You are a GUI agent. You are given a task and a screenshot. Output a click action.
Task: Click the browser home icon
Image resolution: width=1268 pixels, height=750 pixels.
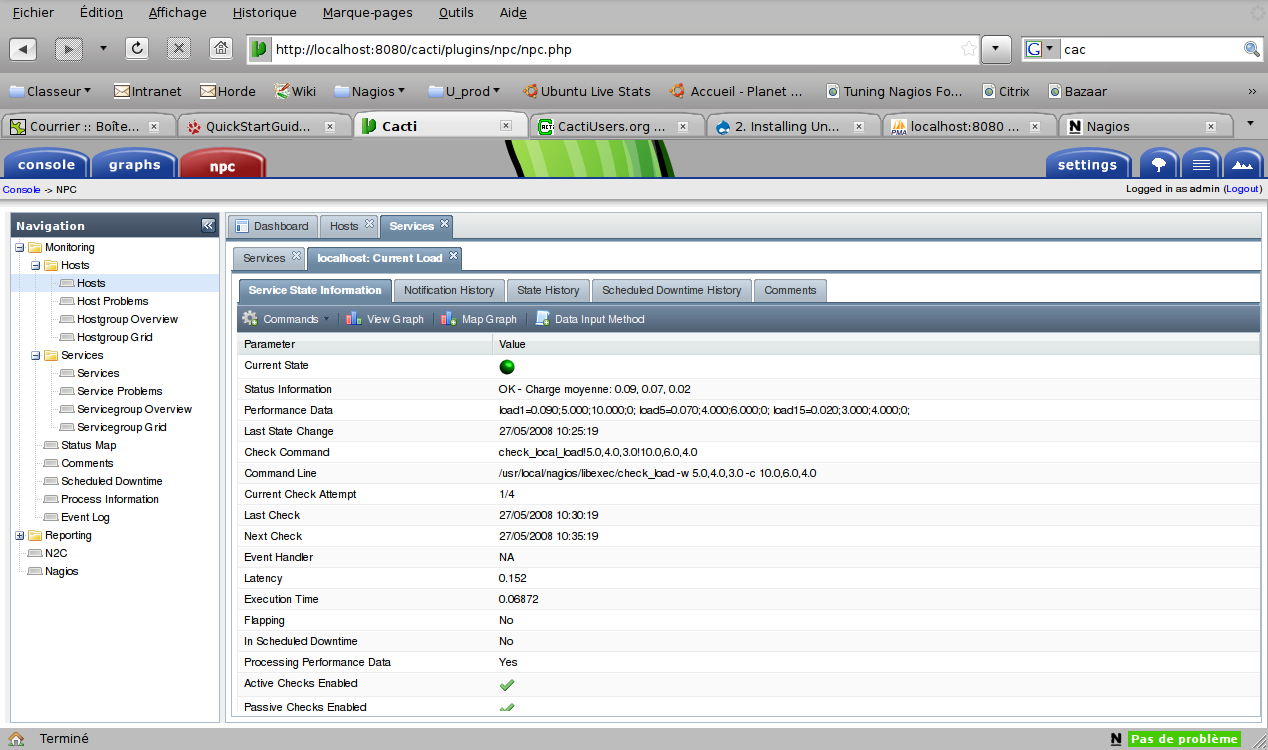[x=221, y=49]
